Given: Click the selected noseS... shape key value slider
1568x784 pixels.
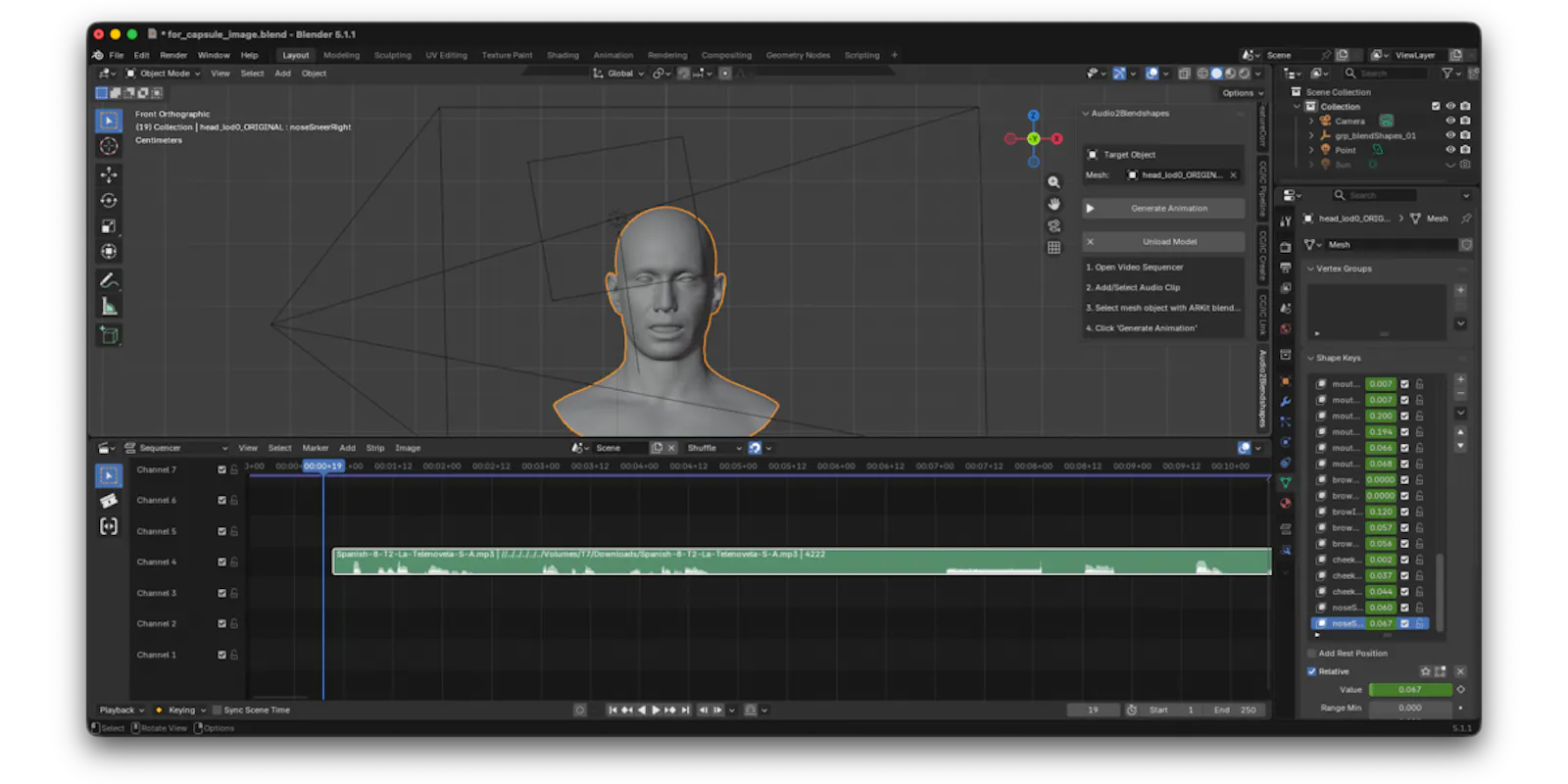Looking at the screenshot, I should [1381, 623].
